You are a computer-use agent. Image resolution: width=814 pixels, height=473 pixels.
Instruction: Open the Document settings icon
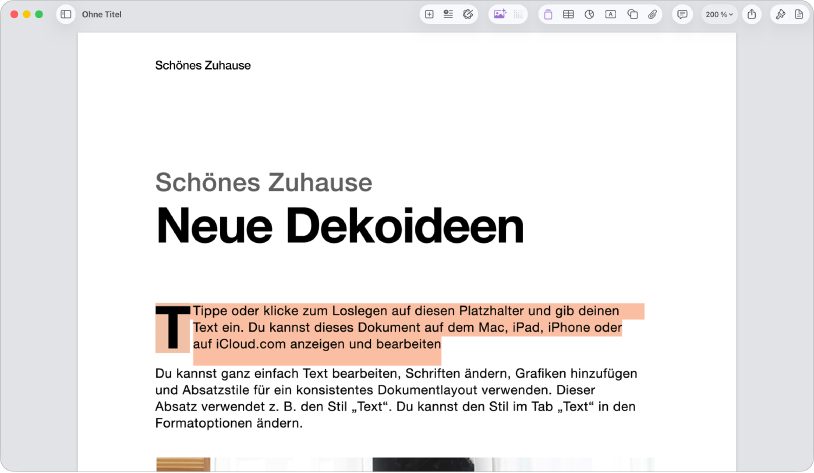pos(799,15)
